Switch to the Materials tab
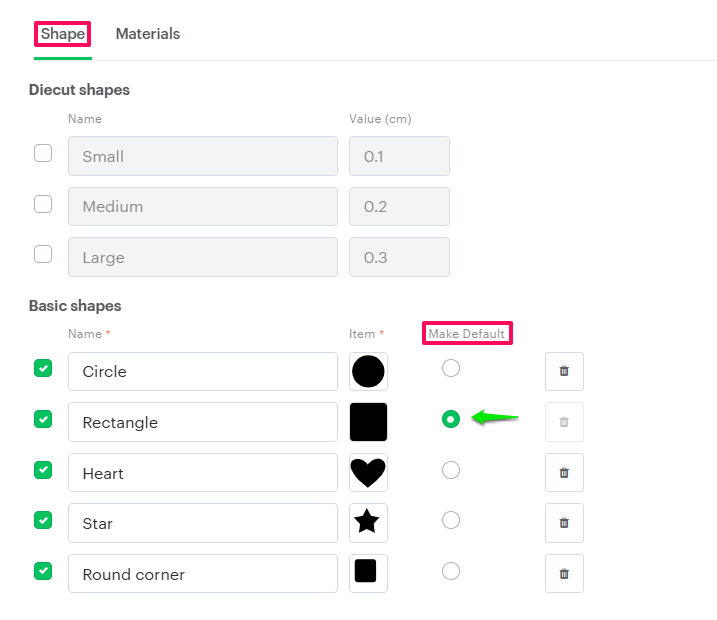The width and height of the screenshot is (717, 620). click(x=148, y=34)
